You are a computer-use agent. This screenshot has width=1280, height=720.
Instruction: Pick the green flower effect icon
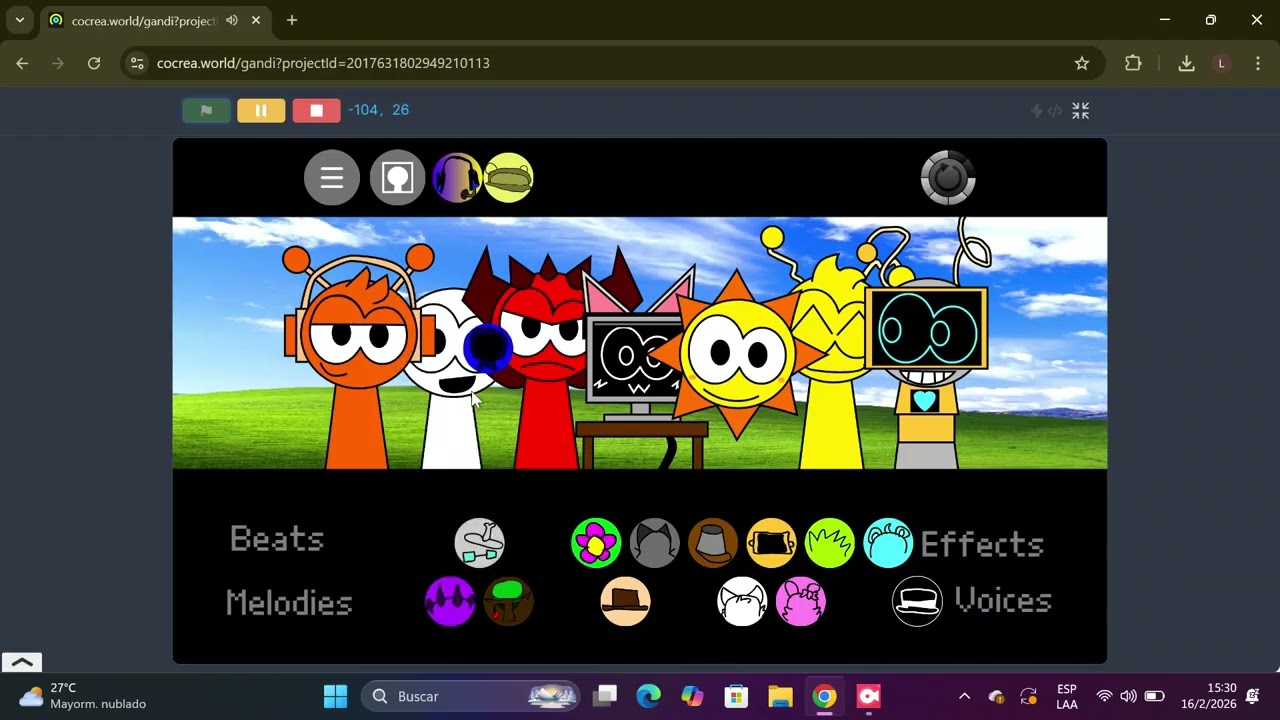point(596,543)
